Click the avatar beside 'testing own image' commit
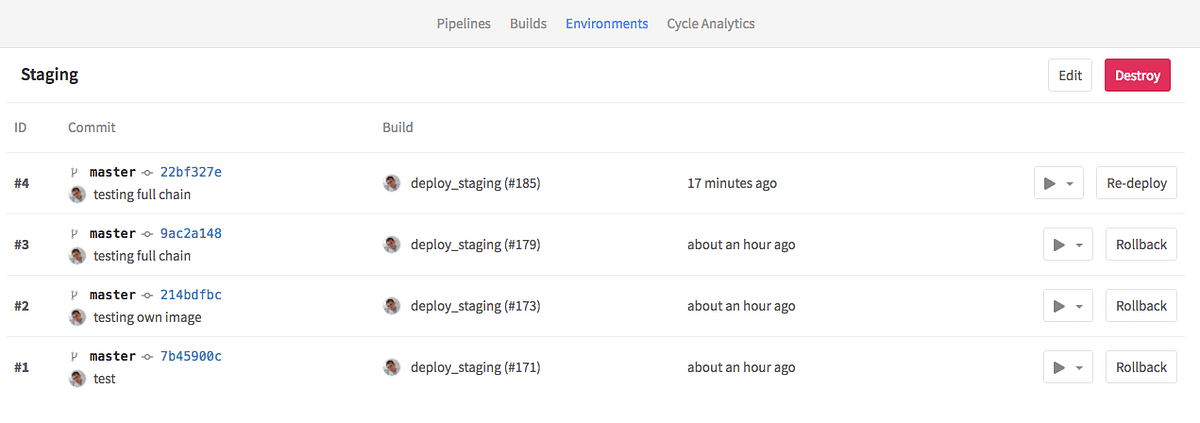This screenshot has height=423, width=1200. 77,317
